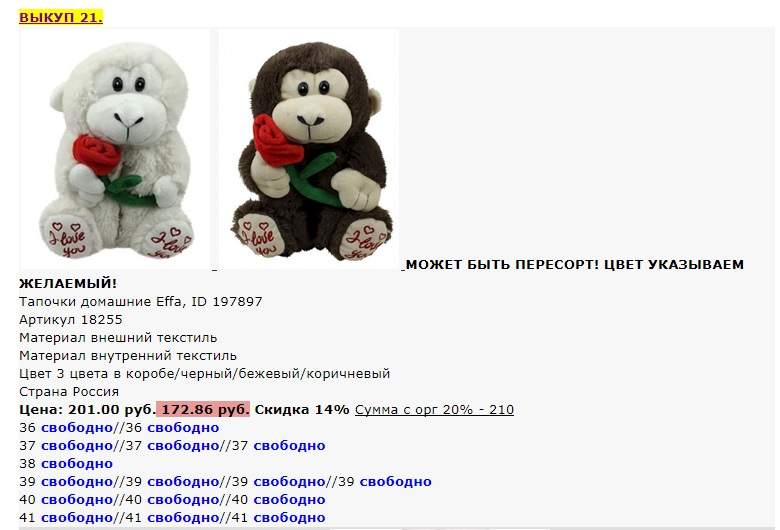
Task: Select first size 36 свободно slot
Action: tap(77, 428)
